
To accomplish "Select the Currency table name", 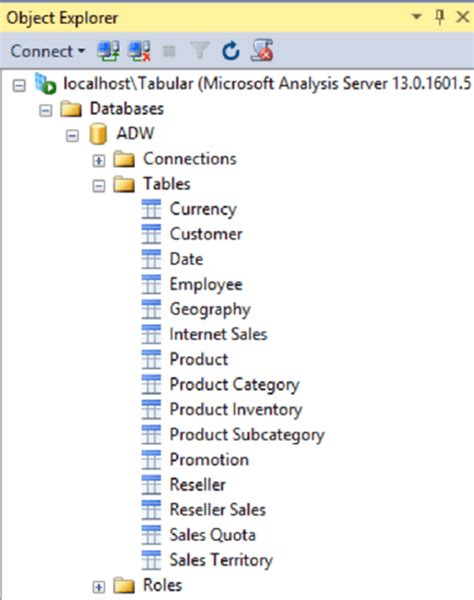I will (x=203, y=209).
